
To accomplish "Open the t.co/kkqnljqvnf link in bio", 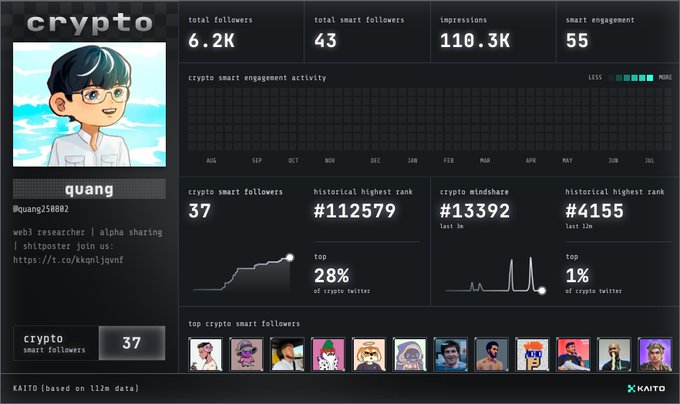I will (68, 260).
